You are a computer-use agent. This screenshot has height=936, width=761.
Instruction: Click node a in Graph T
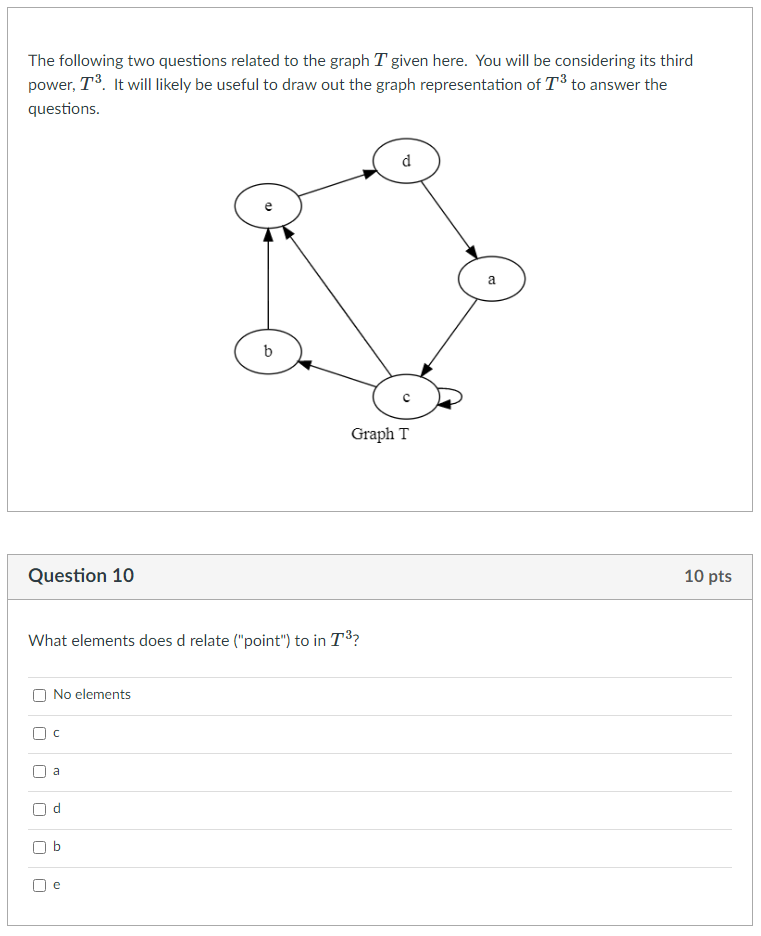[491, 278]
